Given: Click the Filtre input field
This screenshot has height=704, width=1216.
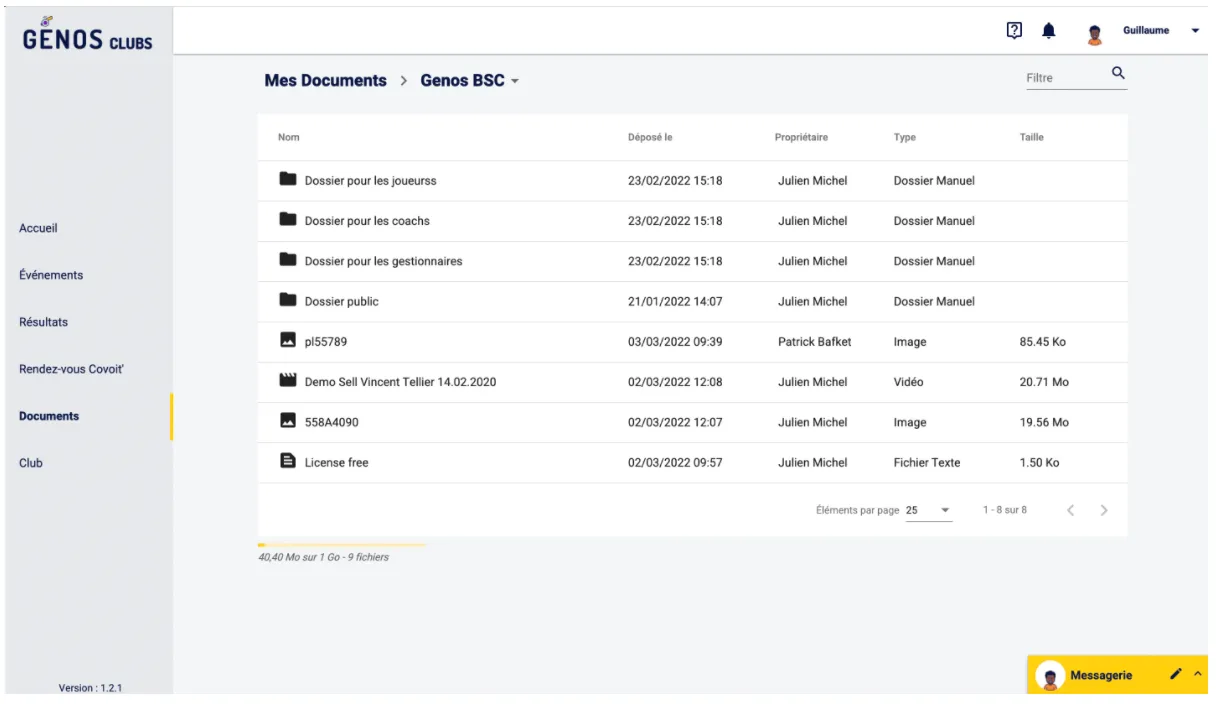Looking at the screenshot, I should (1064, 77).
